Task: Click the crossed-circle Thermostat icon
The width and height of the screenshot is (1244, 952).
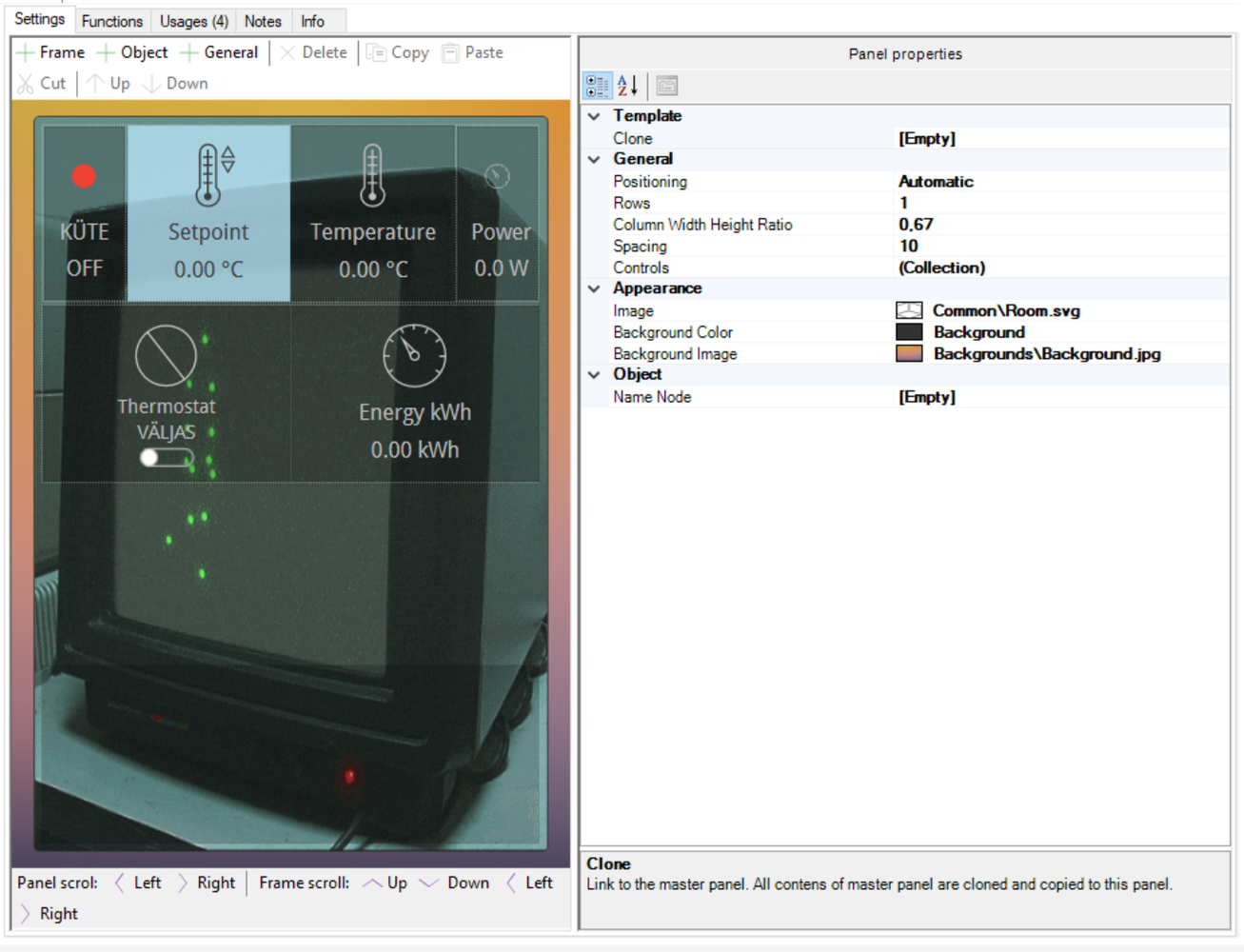Action: [166, 355]
